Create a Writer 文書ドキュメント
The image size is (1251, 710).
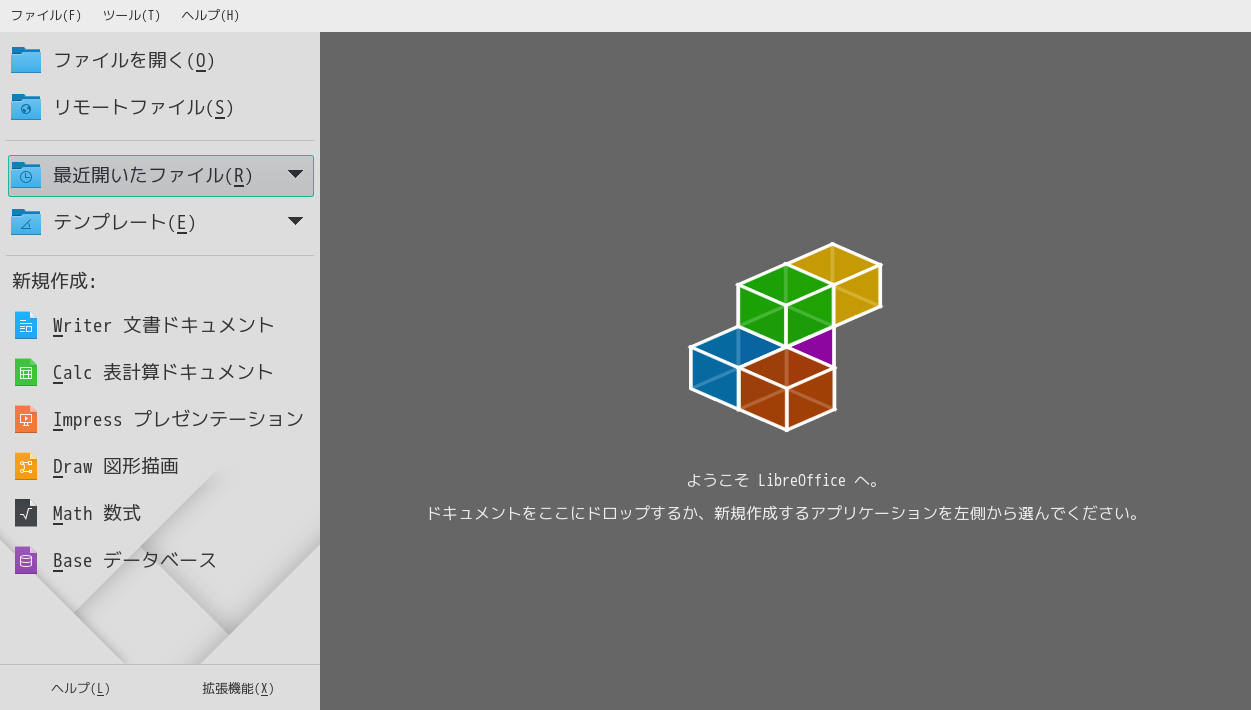(164, 325)
